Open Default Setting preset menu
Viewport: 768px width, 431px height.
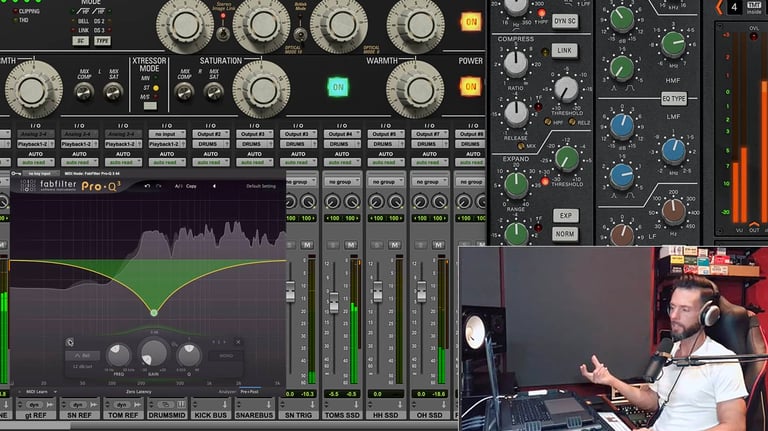pos(261,186)
